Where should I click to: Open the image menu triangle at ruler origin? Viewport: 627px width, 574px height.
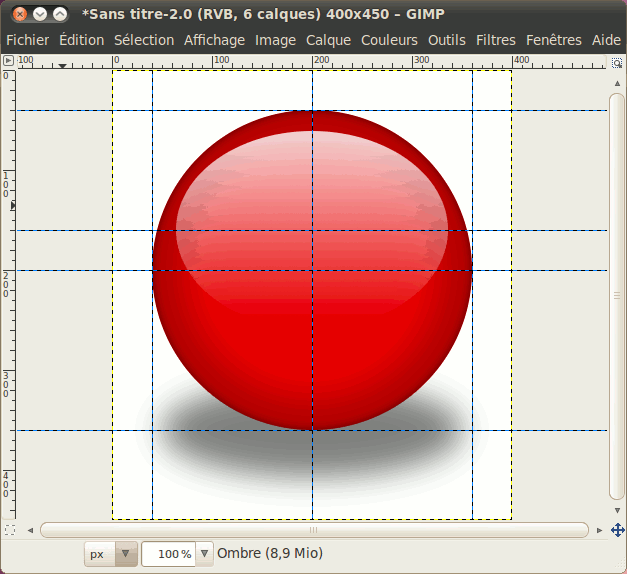(8, 62)
